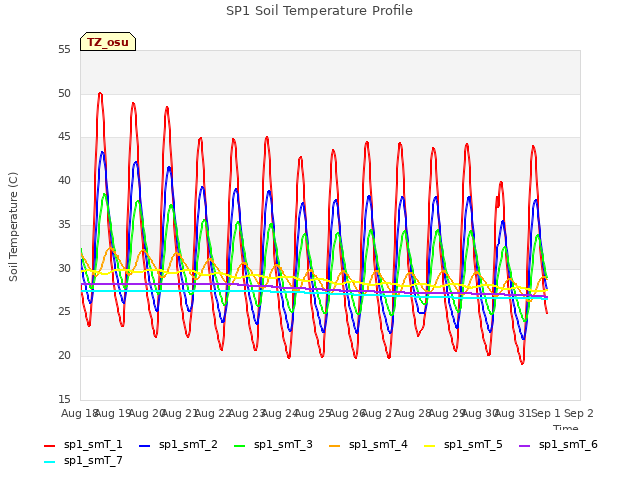
Task: Click the 25 y-axis tick label
Action: pyautogui.click(x=64, y=312)
